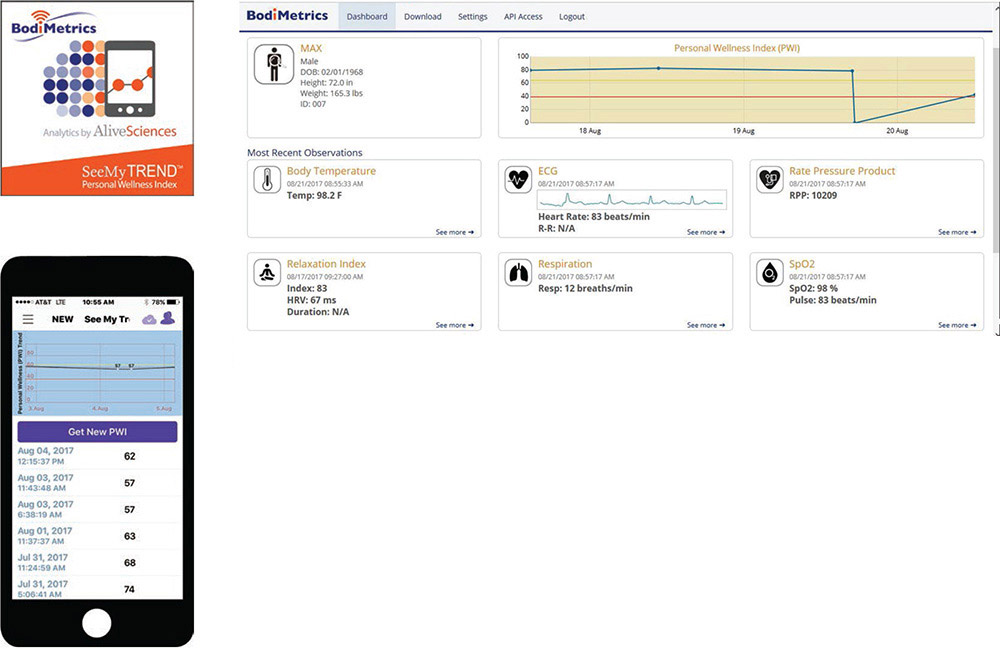
Task: Open the hamburger menu on phone app
Action: 28,319
